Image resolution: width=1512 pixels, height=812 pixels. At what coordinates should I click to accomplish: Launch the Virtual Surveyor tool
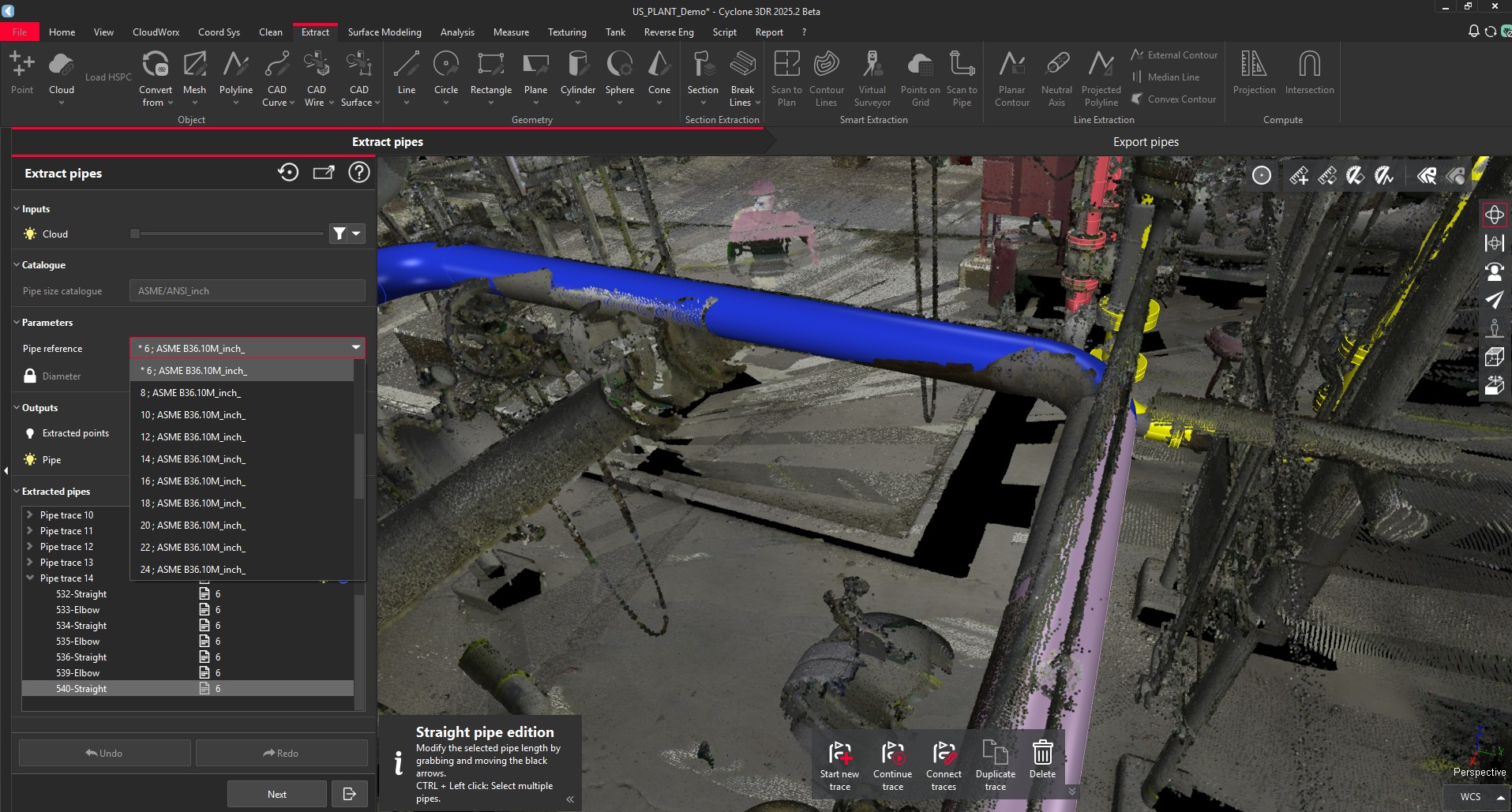coord(872,77)
